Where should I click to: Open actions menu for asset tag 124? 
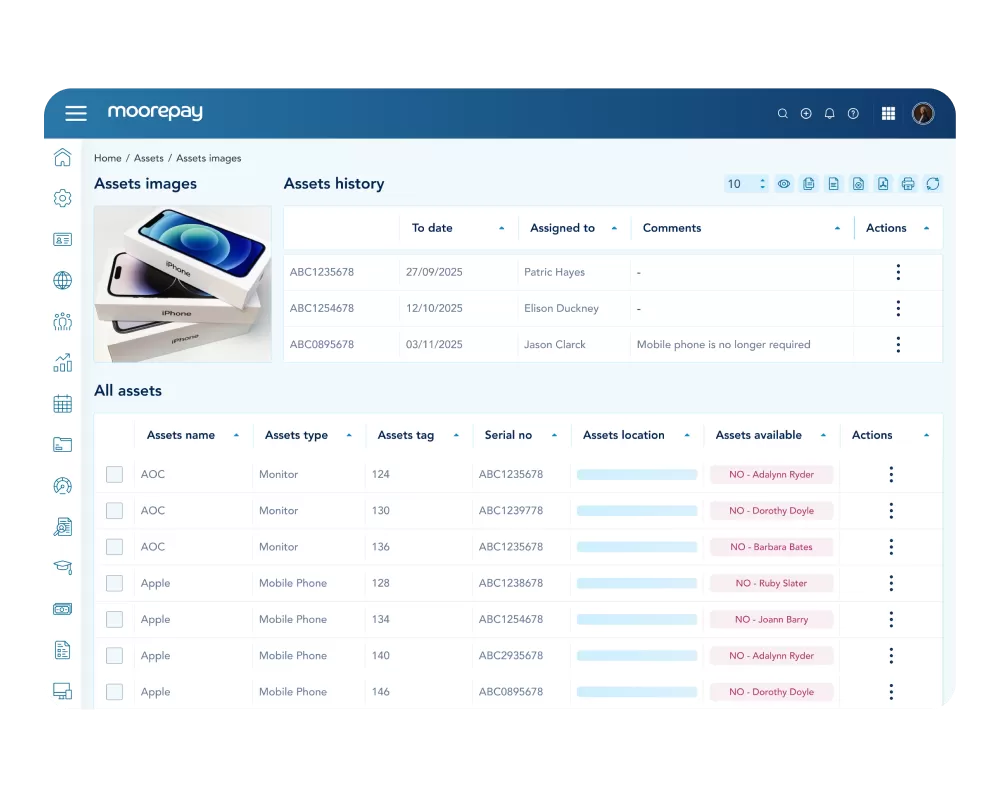pyautogui.click(x=892, y=474)
